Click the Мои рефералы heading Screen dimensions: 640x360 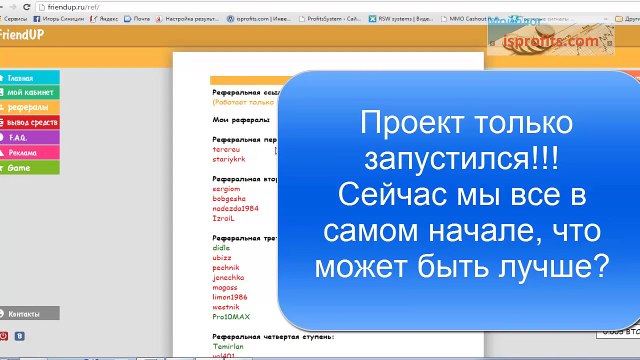coord(241,120)
